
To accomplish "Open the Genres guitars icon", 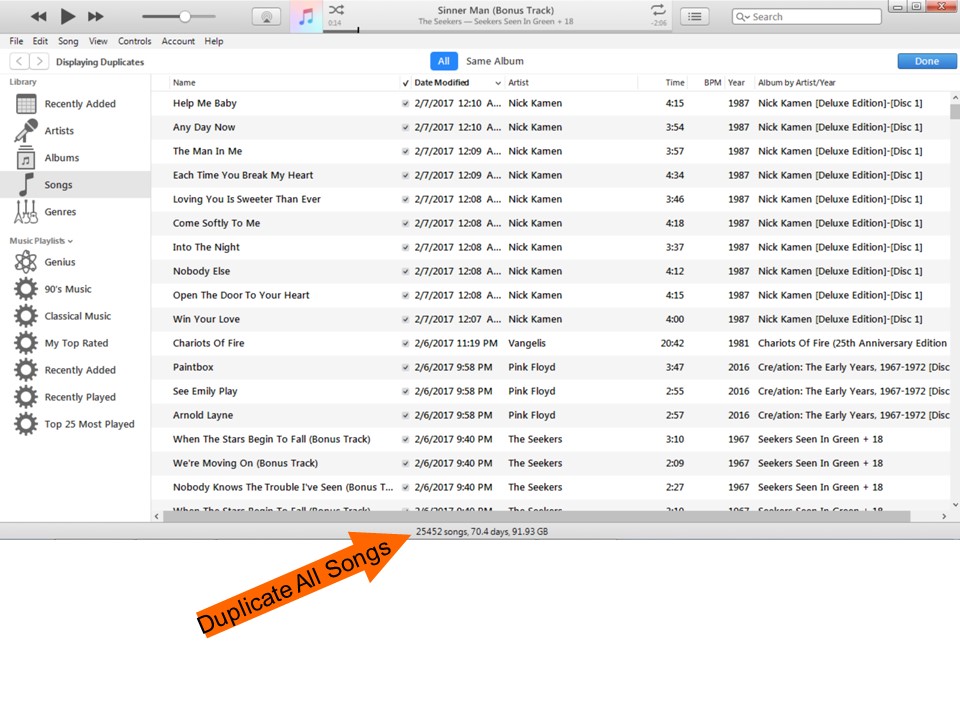I will 26,212.
